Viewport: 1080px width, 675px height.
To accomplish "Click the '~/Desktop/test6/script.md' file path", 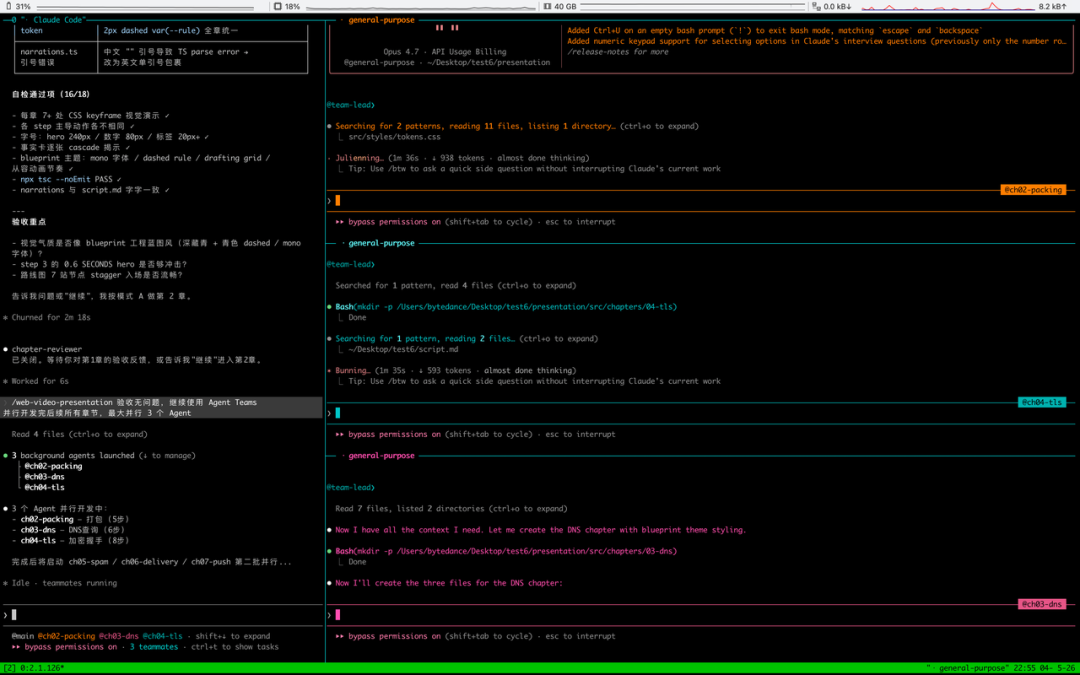I will (403, 349).
